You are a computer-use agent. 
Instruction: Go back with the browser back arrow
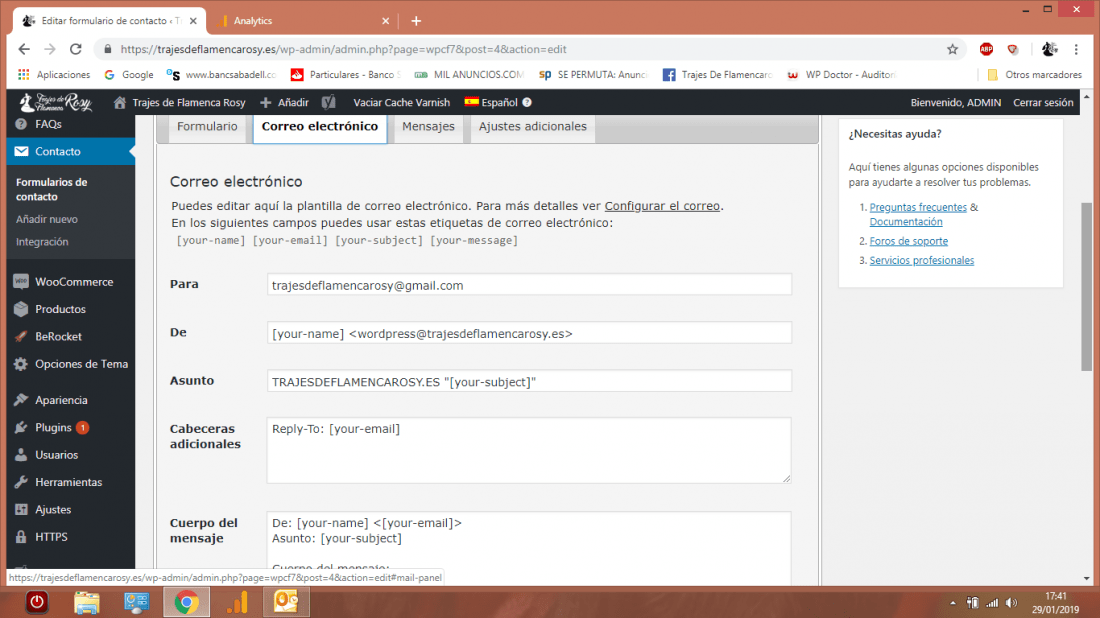24,49
